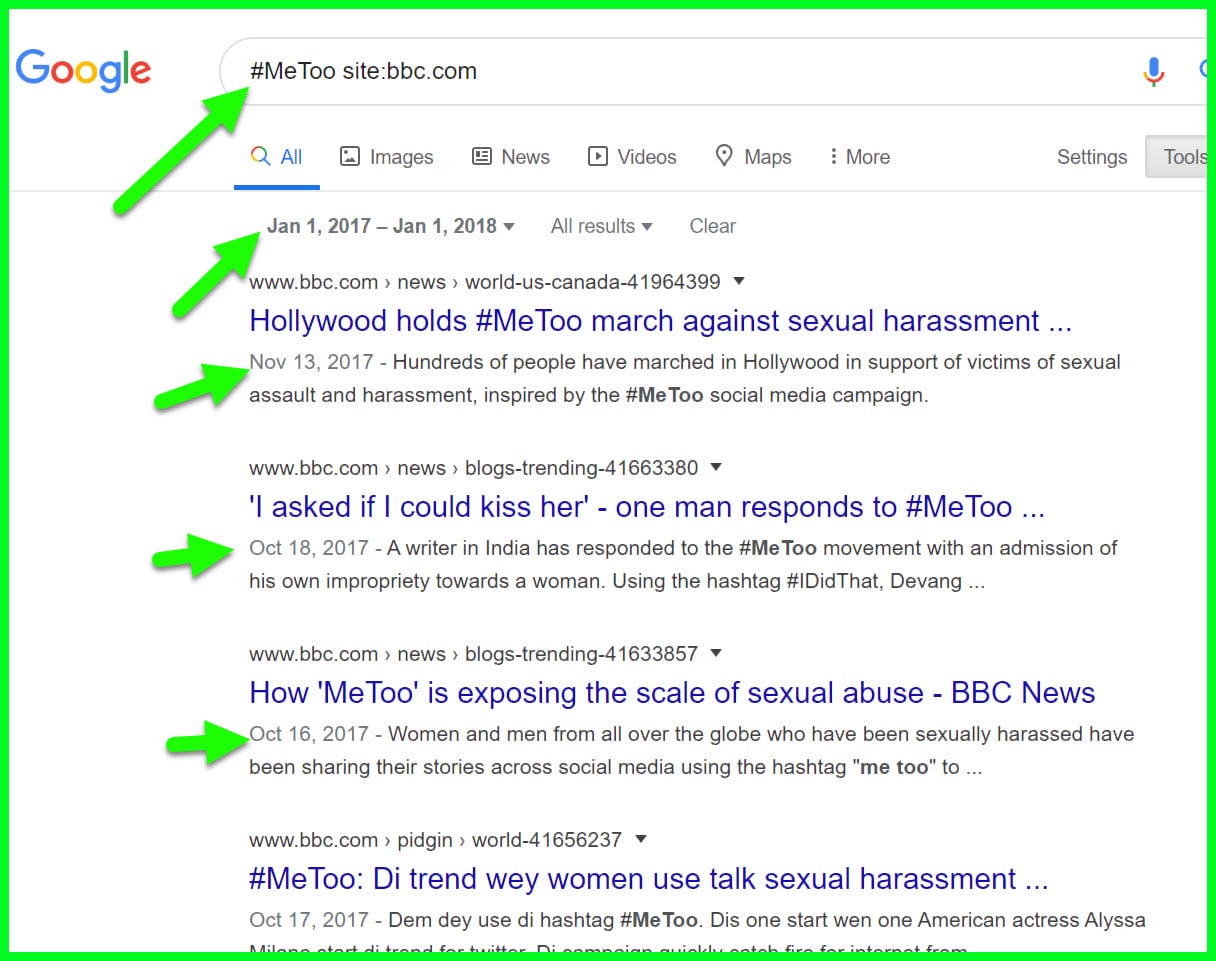
Task: Select the All results tab
Action: [x=277, y=157]
